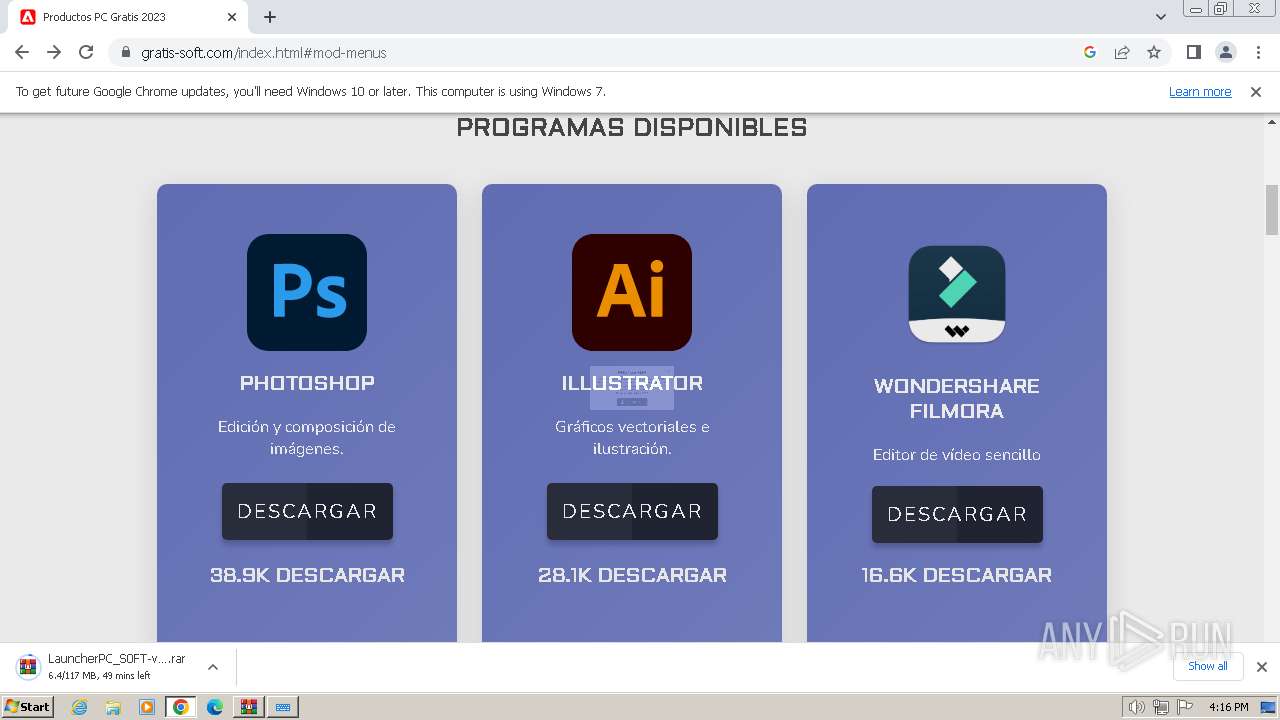This screenshot has width=1280, height=720.
Task: Click Show all downloads button
Action: click(1208, 666)
